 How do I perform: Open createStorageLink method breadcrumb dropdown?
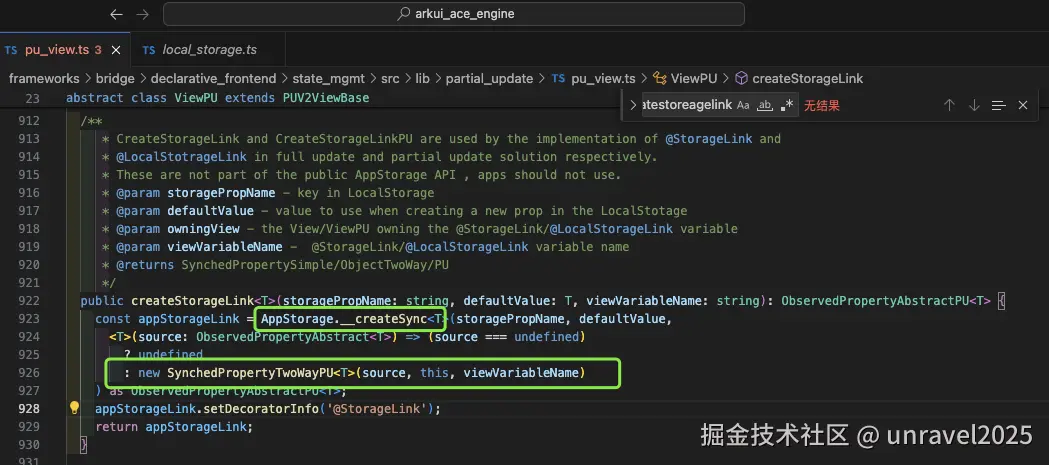point(799,78)
